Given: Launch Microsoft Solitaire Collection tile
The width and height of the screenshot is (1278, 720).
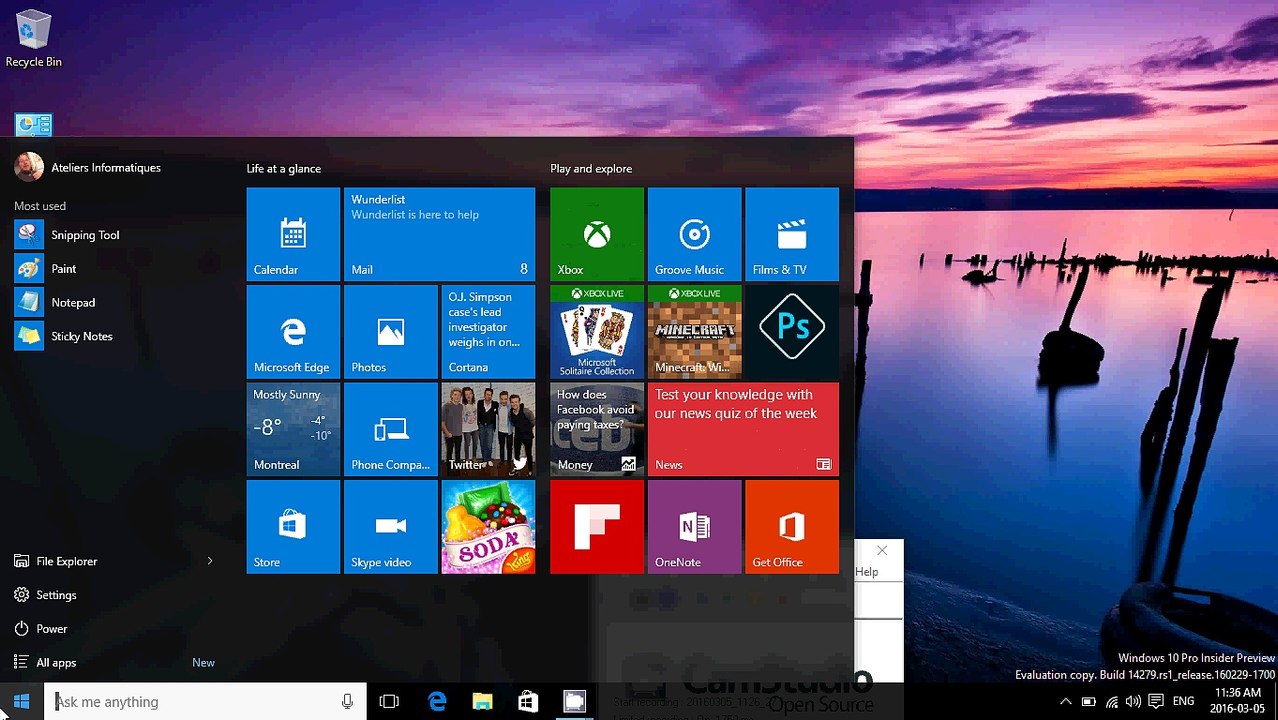Looking at the screenshot, I should tap(597, 332).
